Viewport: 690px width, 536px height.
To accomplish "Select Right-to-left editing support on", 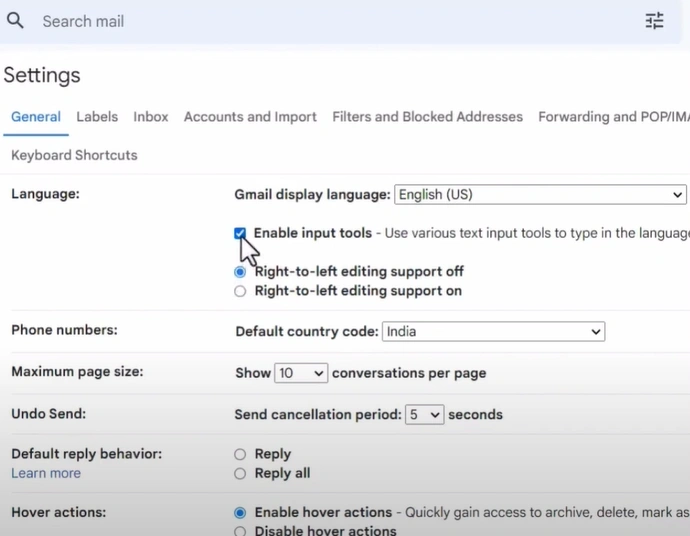I will point(240,291).
